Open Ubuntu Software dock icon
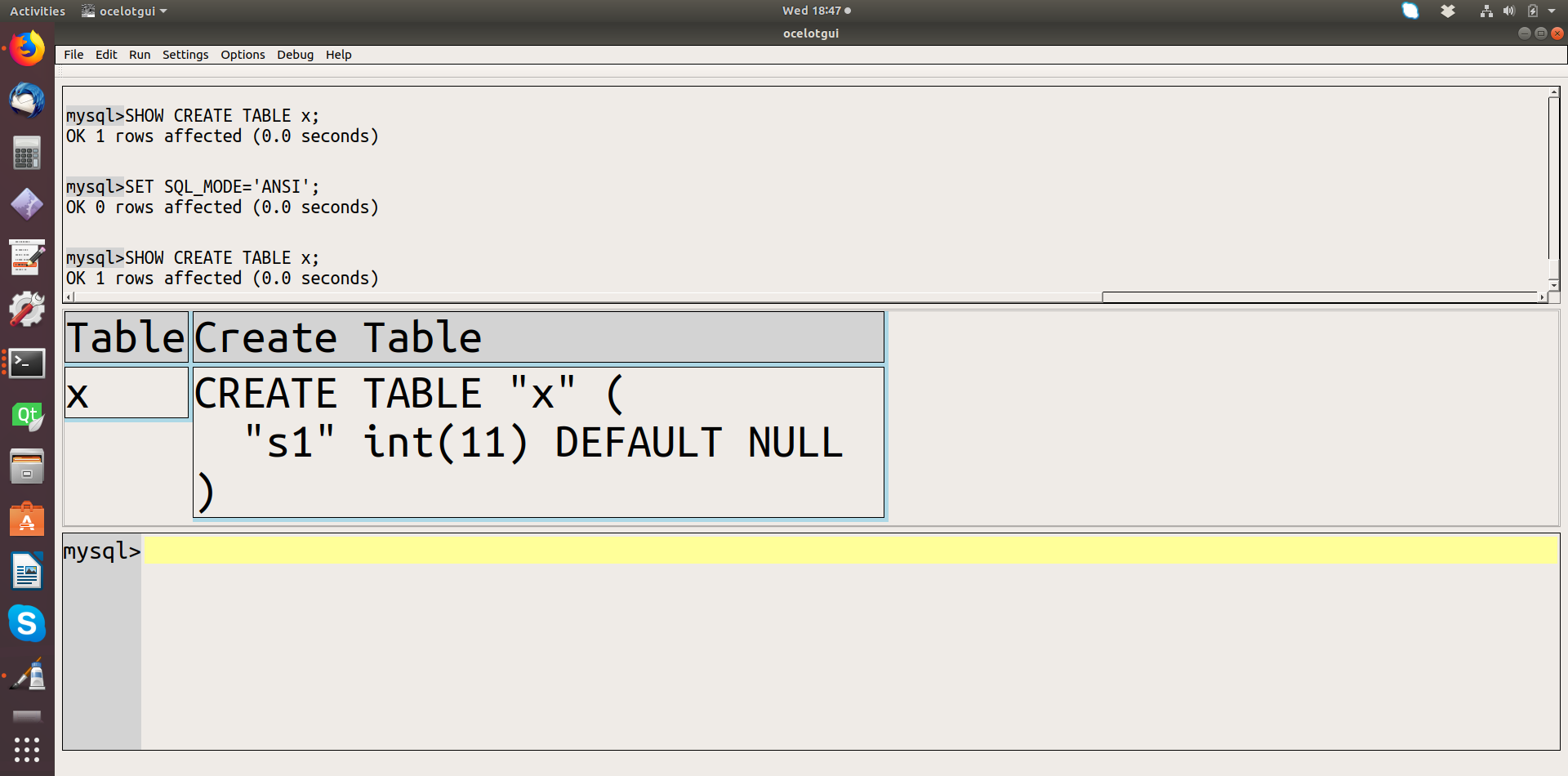This screenshot has height=776, width=1568. (x=27, y=520)
